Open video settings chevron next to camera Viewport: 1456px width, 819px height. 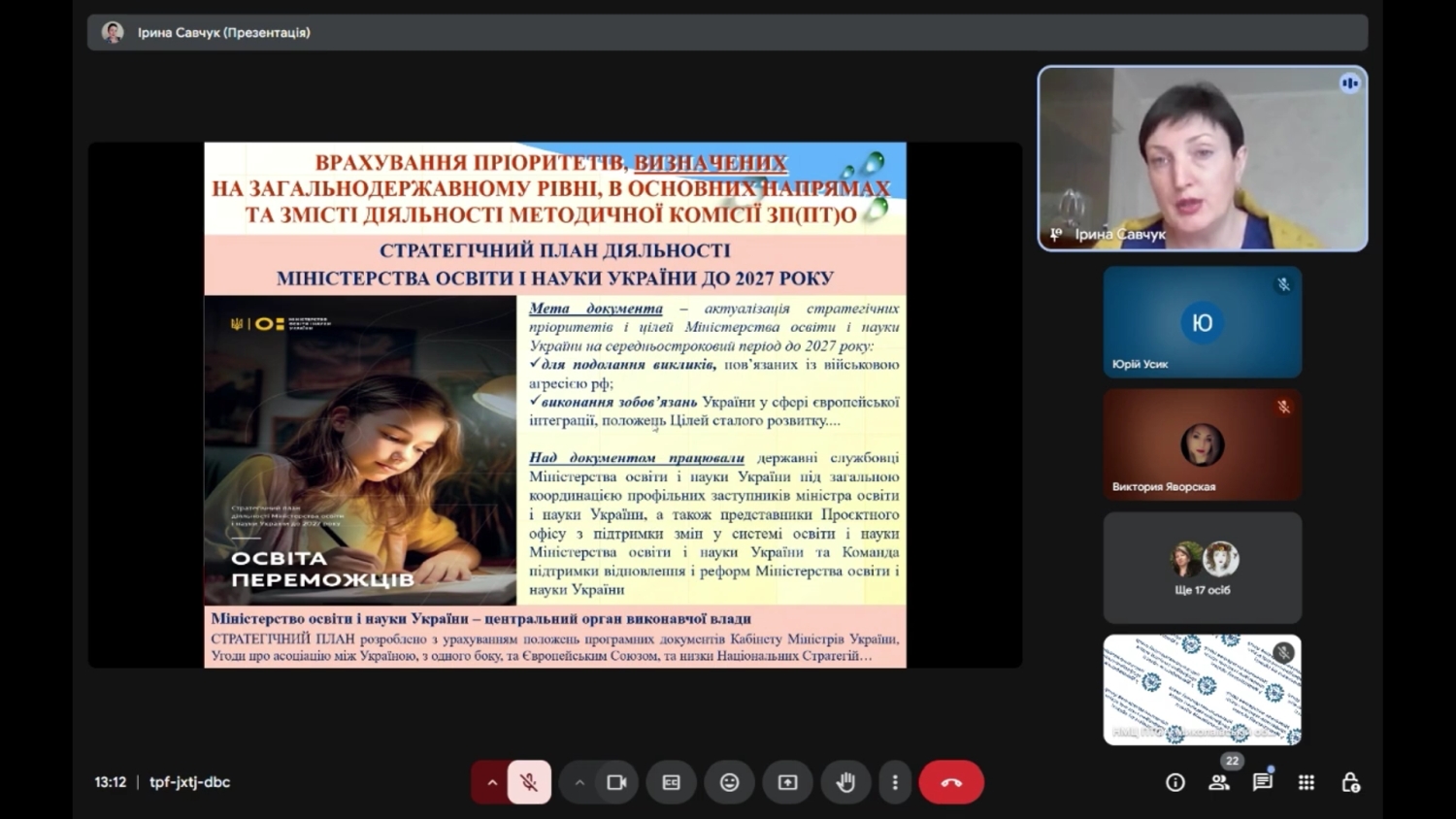click(579, 782)
